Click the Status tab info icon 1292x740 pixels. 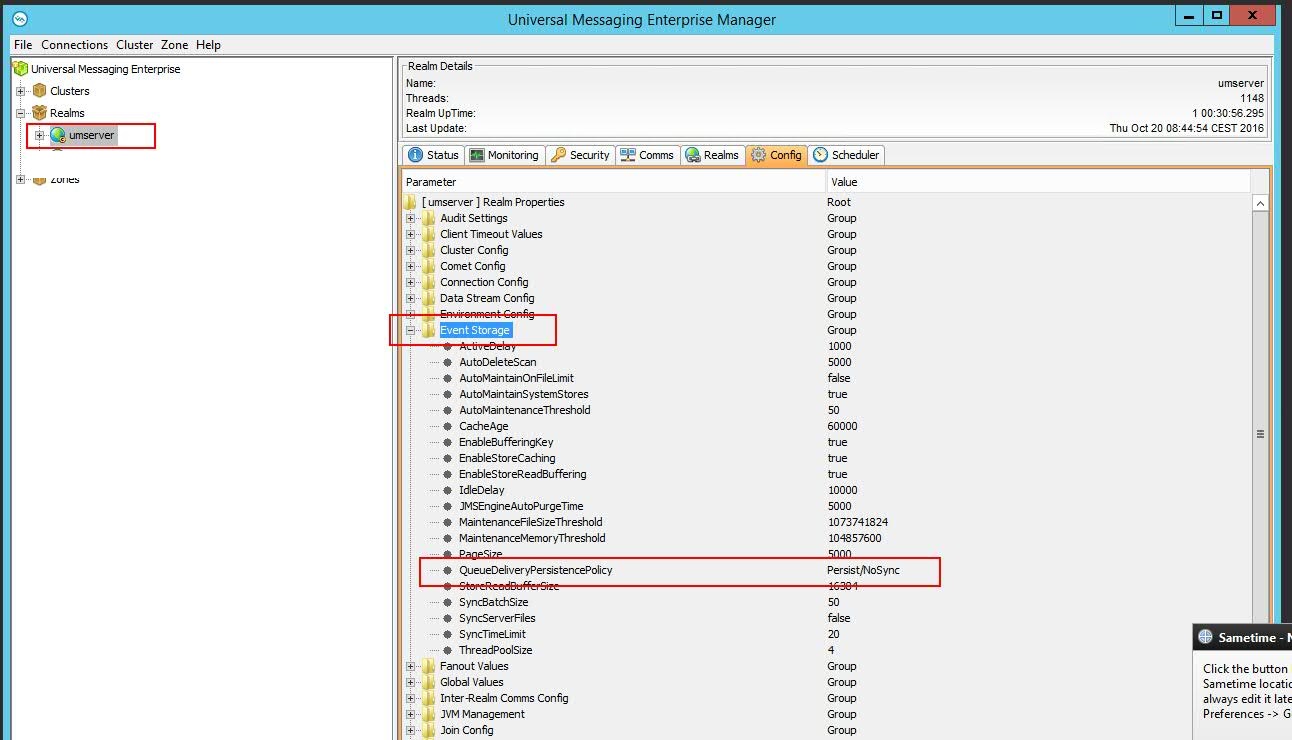(416, 155)
